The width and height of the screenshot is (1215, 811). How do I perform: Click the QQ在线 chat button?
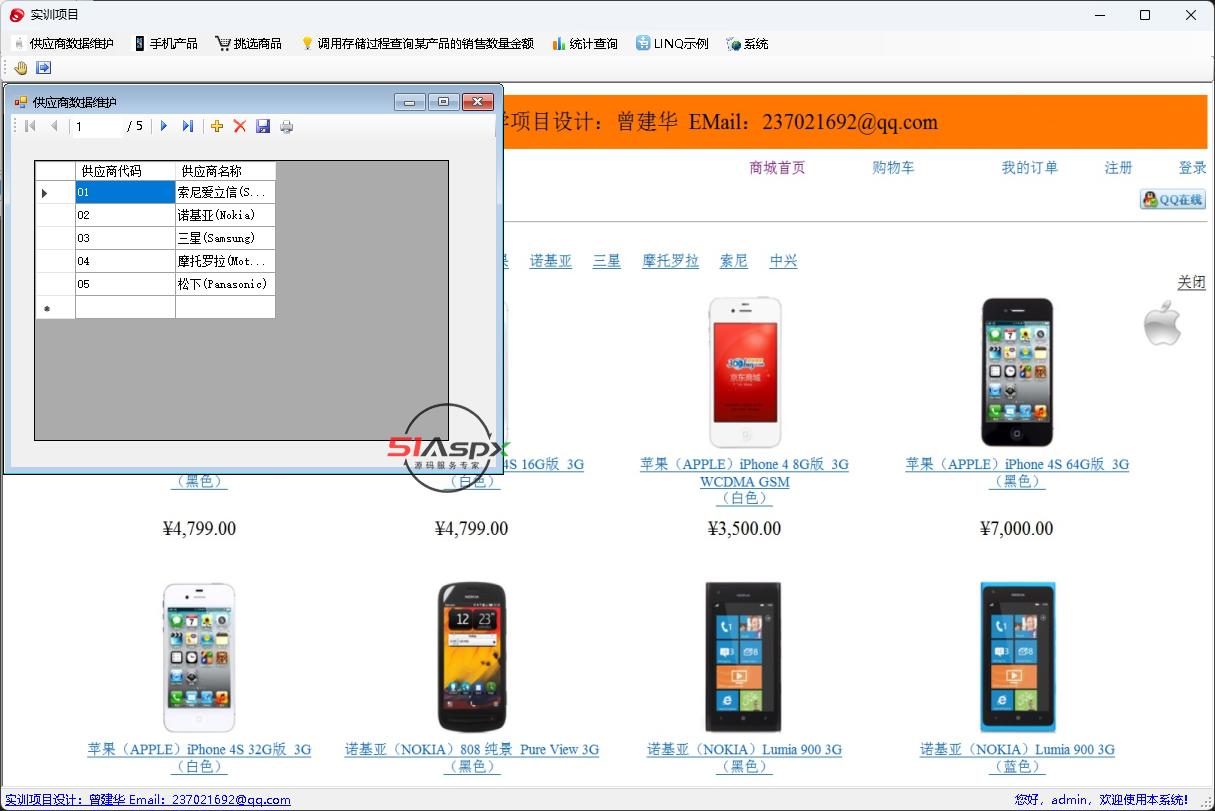pyautogui.click(x=1172, y=199)
